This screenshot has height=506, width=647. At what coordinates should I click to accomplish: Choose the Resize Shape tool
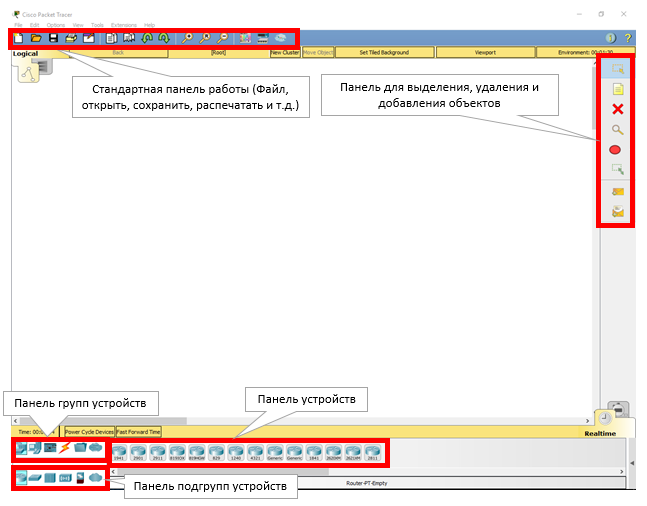coord(618,169)
